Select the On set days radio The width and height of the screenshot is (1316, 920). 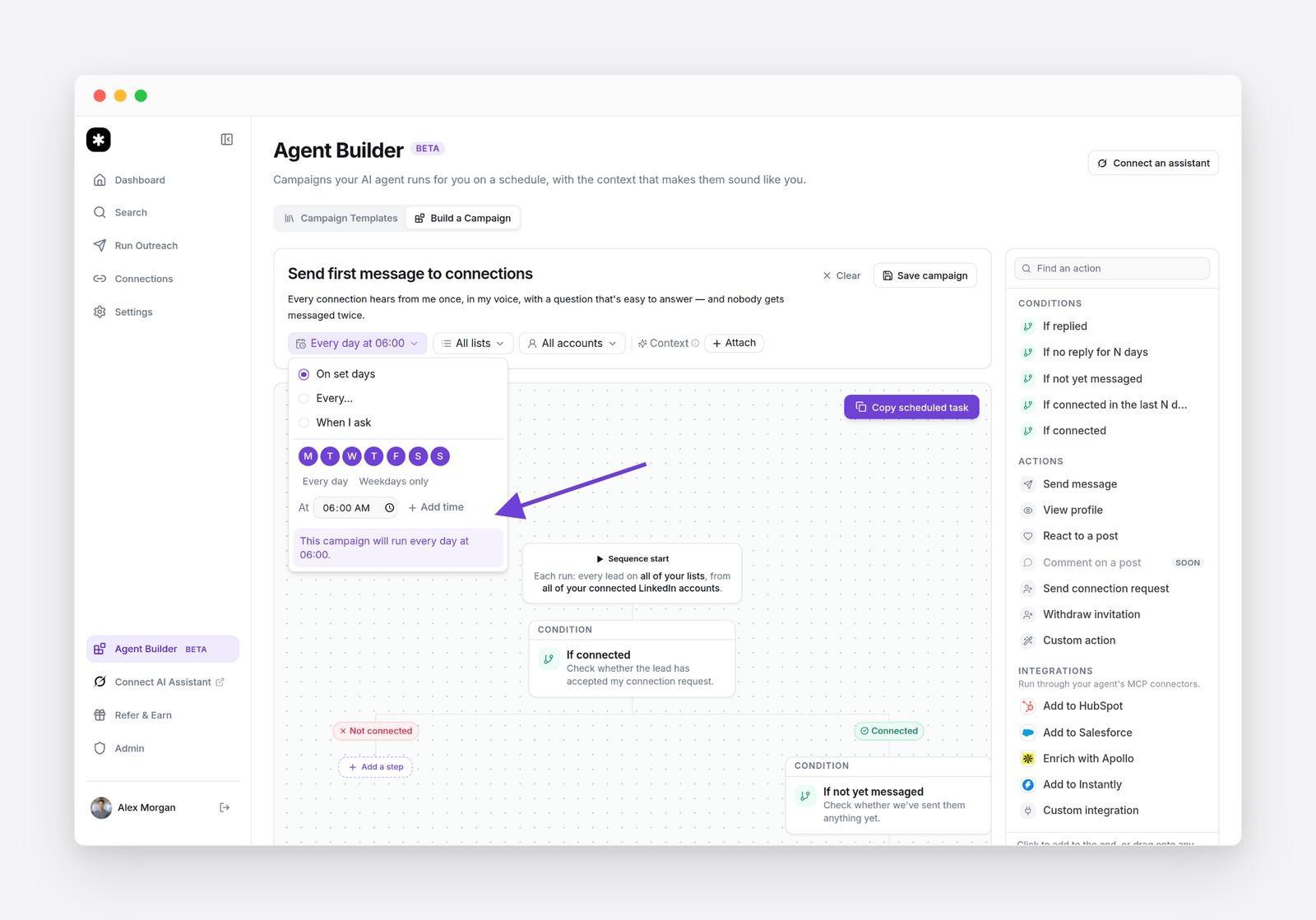point(304,374)
